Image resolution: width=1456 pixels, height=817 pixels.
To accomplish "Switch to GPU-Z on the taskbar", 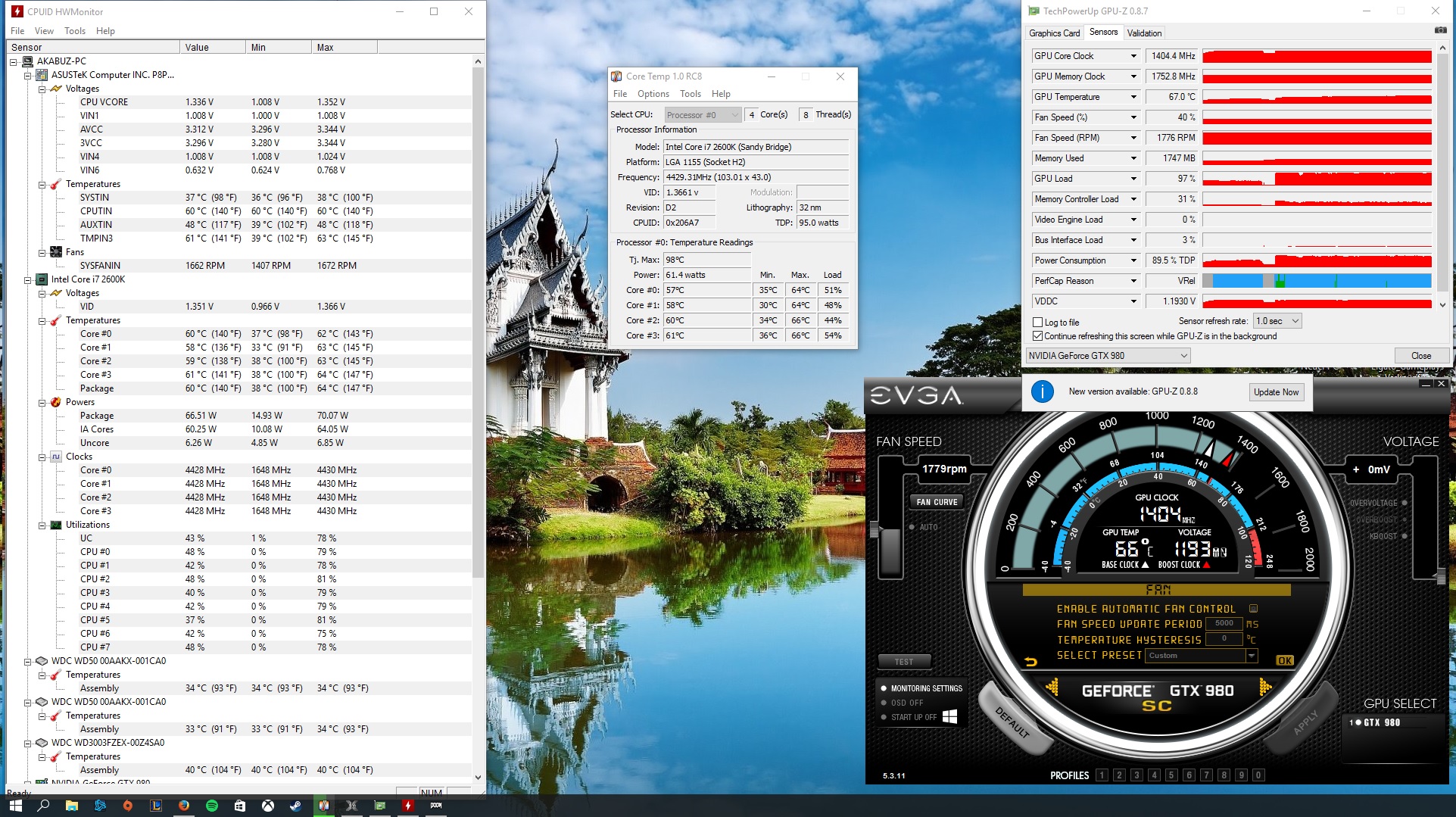I will (x=379, y=806).
